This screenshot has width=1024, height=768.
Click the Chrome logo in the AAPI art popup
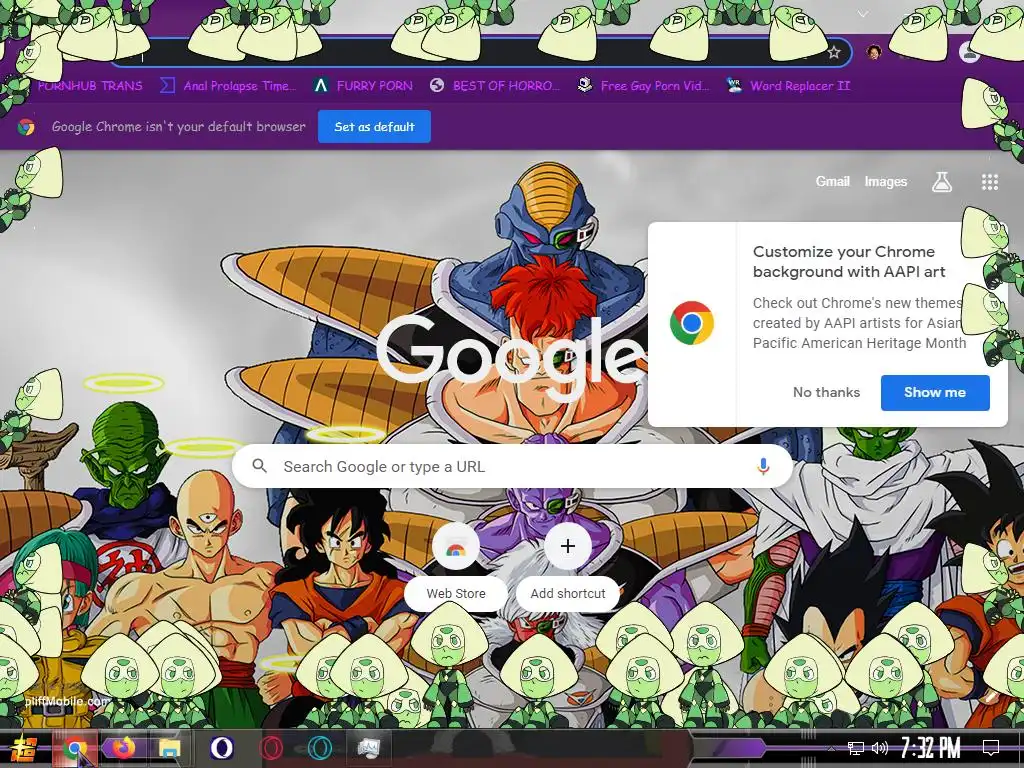[x=692, y=323]
